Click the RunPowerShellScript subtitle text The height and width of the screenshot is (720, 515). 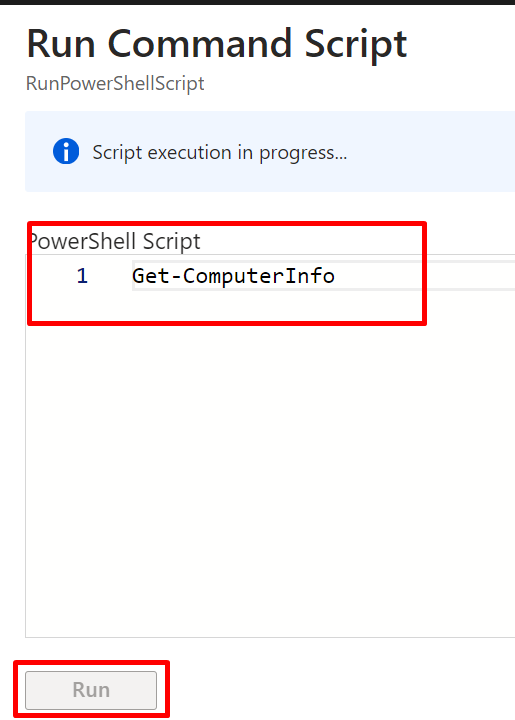point(115,84)
